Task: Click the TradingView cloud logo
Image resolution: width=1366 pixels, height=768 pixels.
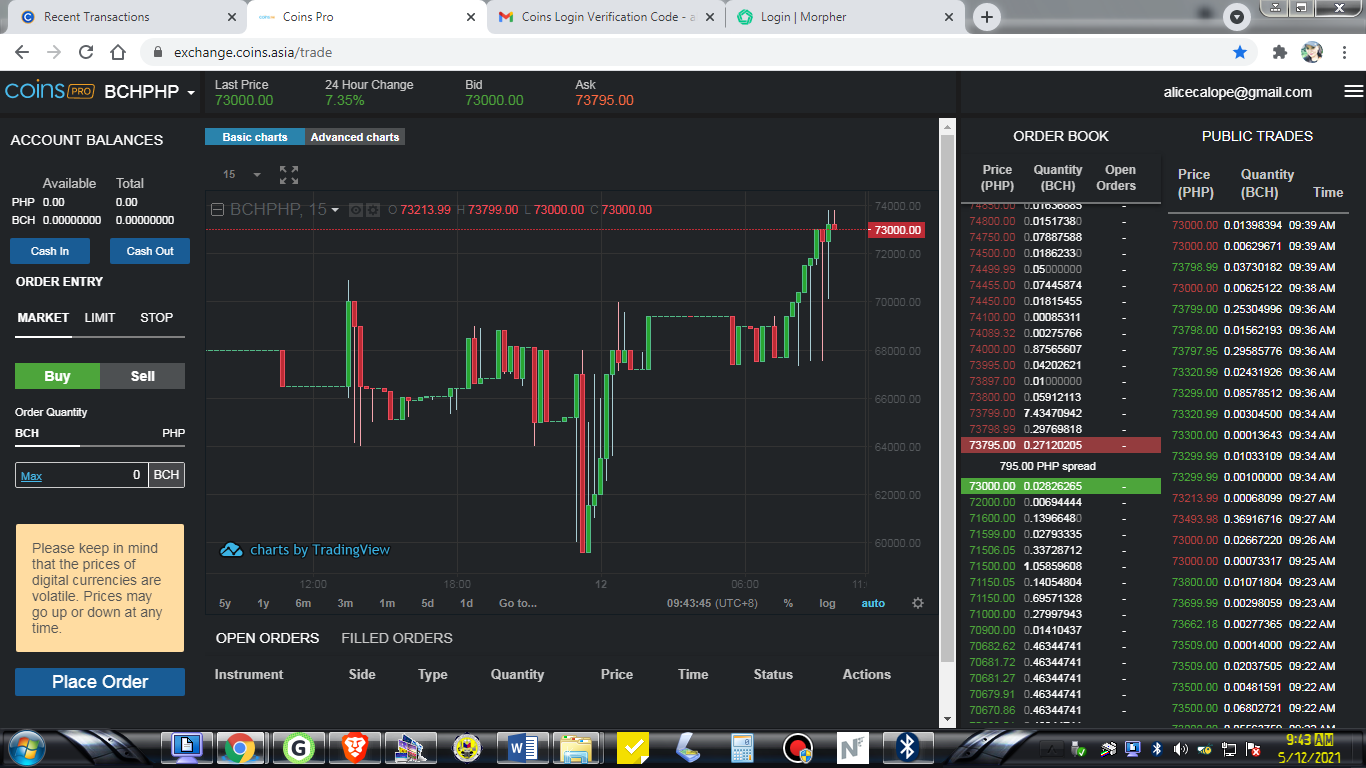Action: pos(231,550)
